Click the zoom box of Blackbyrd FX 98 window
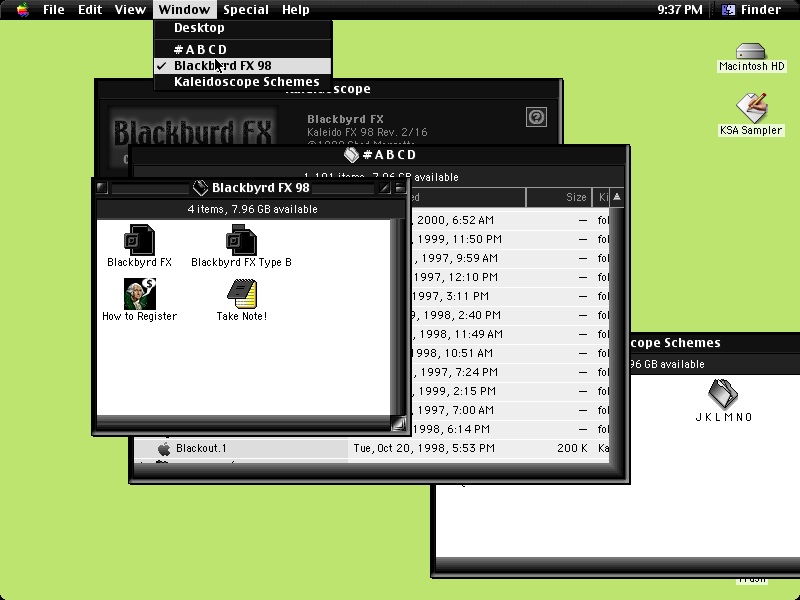The image size is (800, 600). pyautogui.click(x=384, y=188)
